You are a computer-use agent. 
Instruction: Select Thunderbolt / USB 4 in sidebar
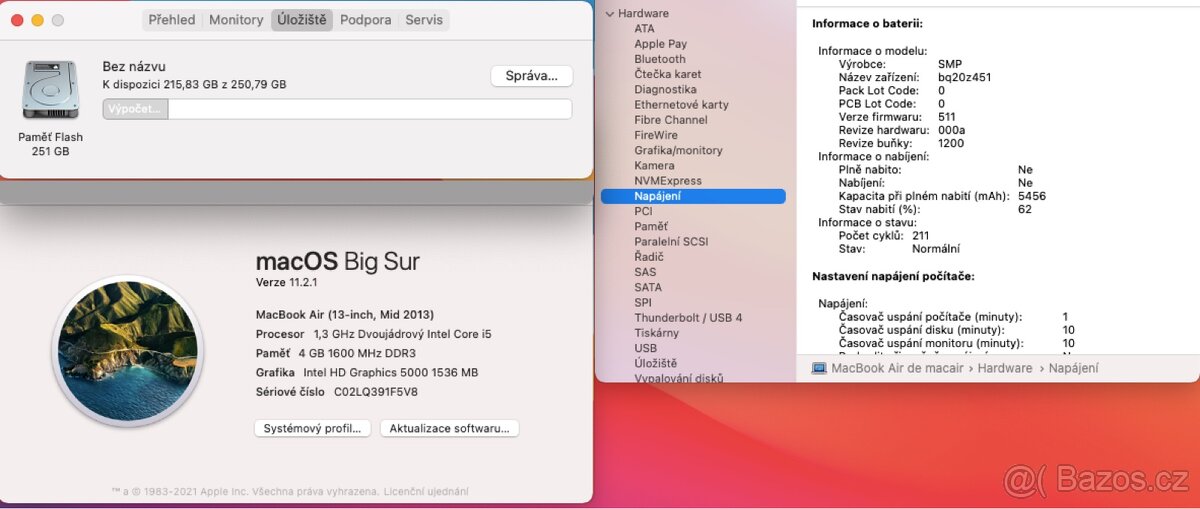(x=688, y=317)
